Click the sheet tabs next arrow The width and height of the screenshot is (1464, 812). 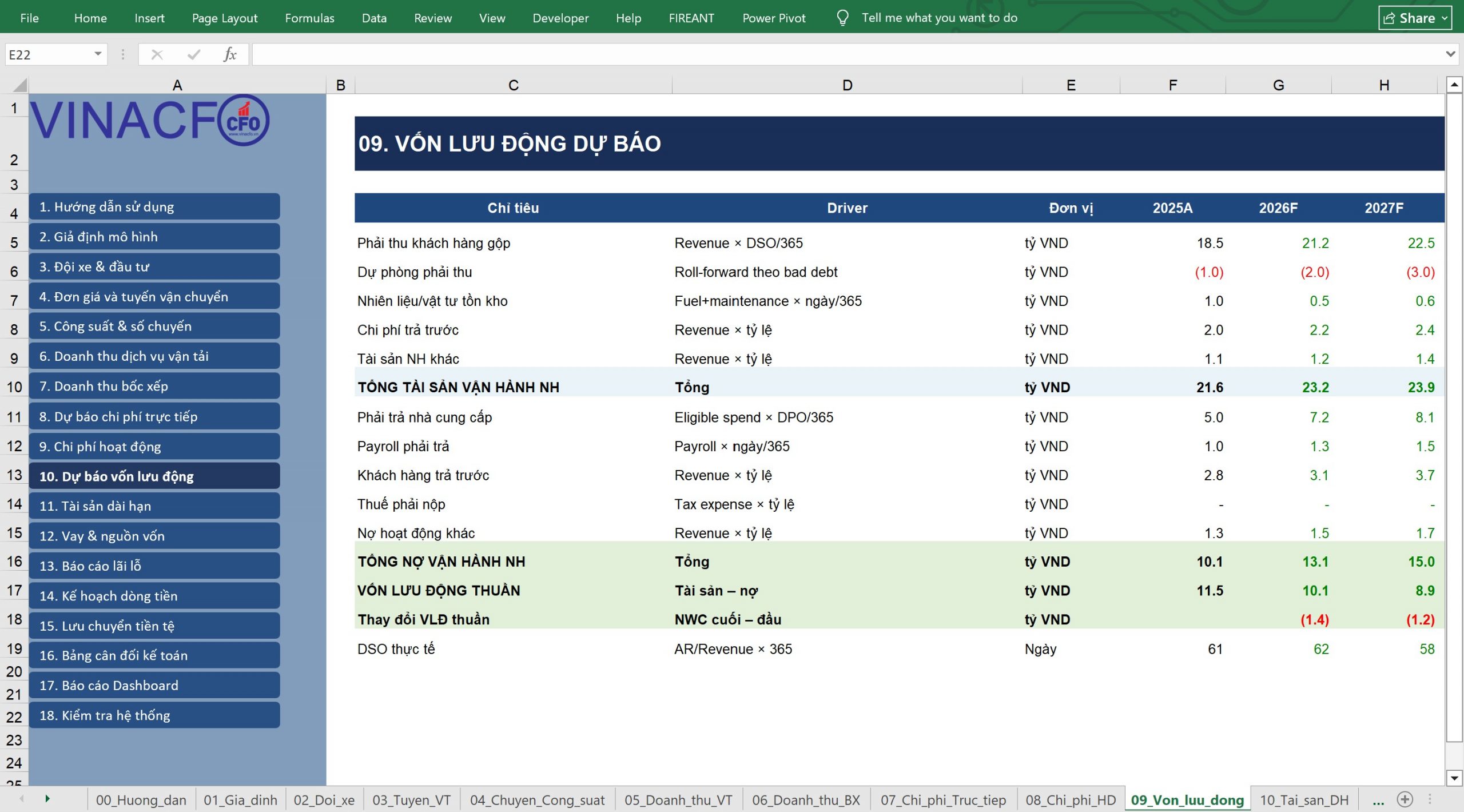pyautogui.click(x=47, y=799)
